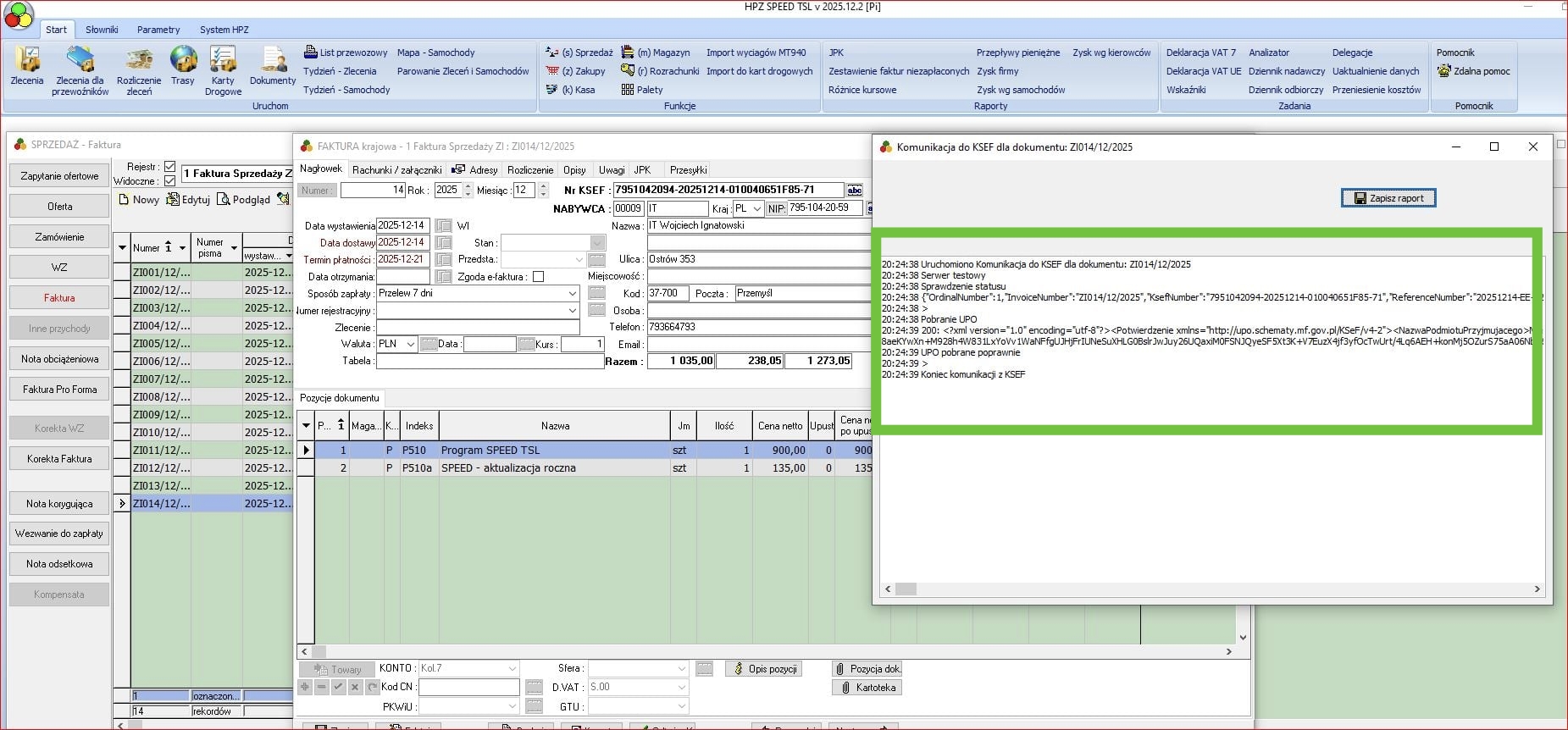The width and height of the screenshot is (1568, 730).
Task: Click the Nr KSEF input field
Action: pyautogui.click(x=728, y=190)
